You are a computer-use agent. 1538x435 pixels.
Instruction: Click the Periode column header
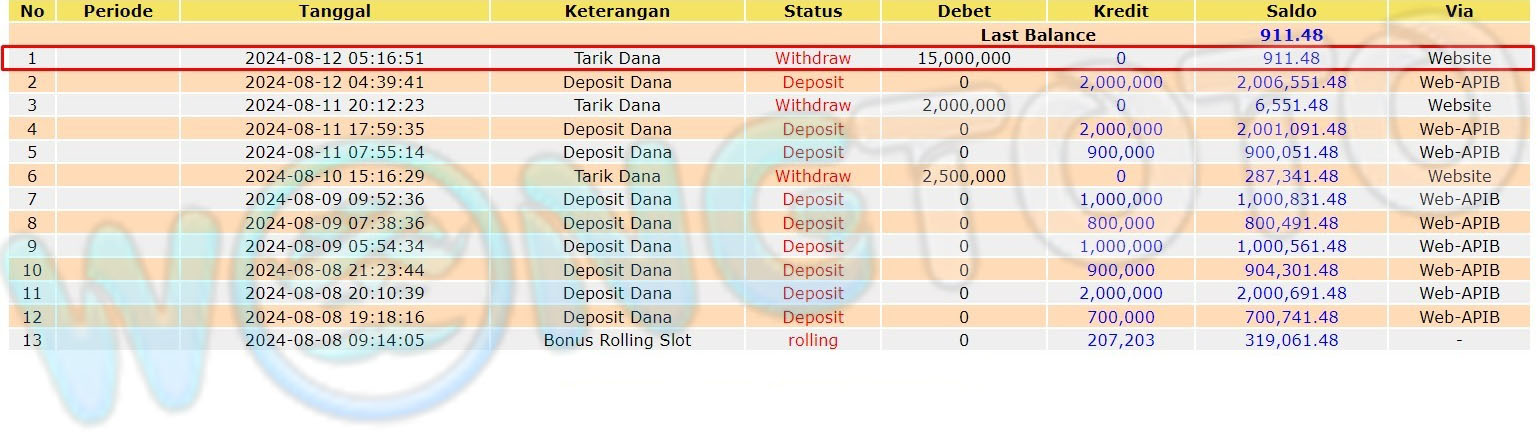[x=118, y=11]
